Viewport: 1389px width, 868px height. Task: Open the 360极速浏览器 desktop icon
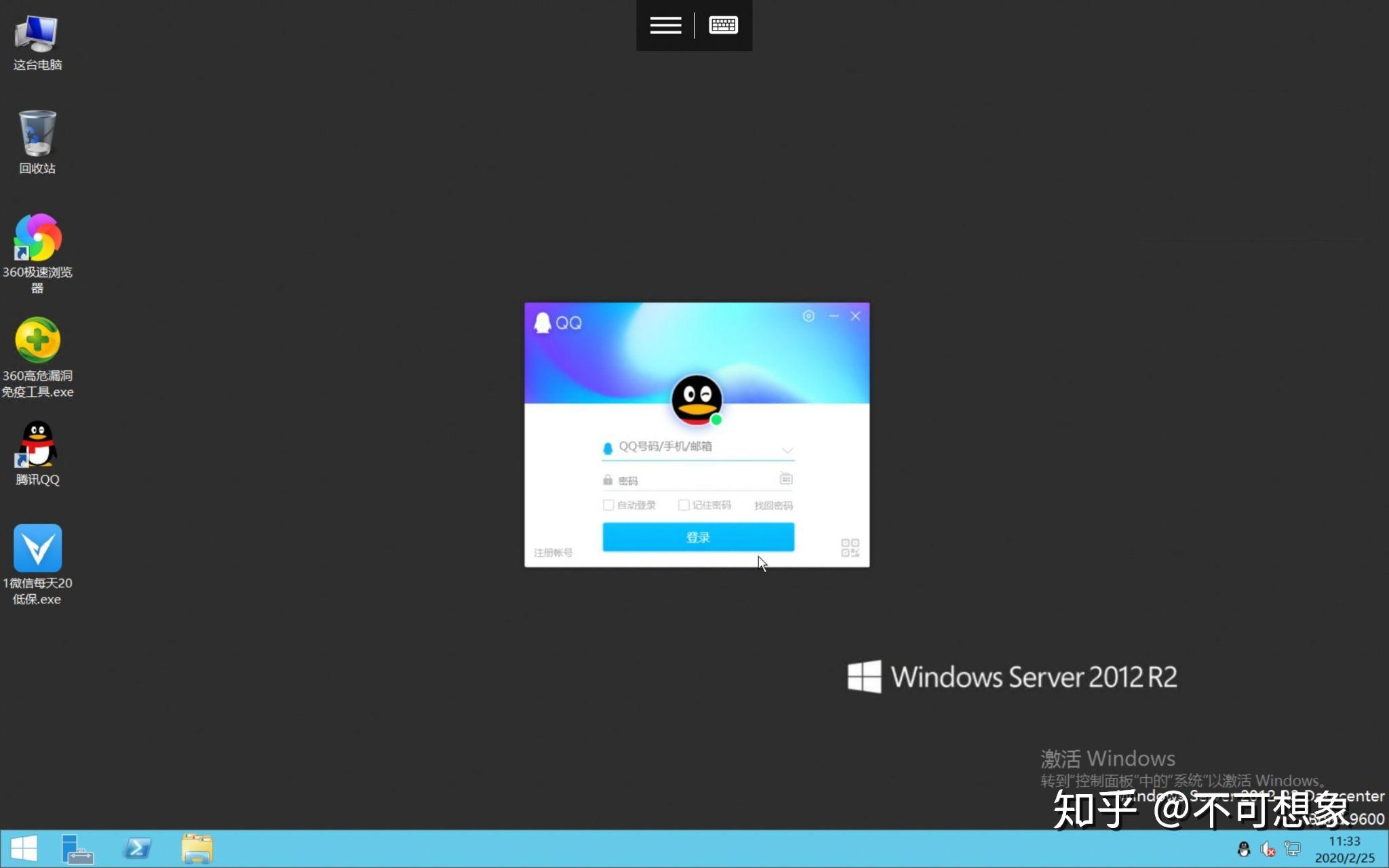(37, 239)
